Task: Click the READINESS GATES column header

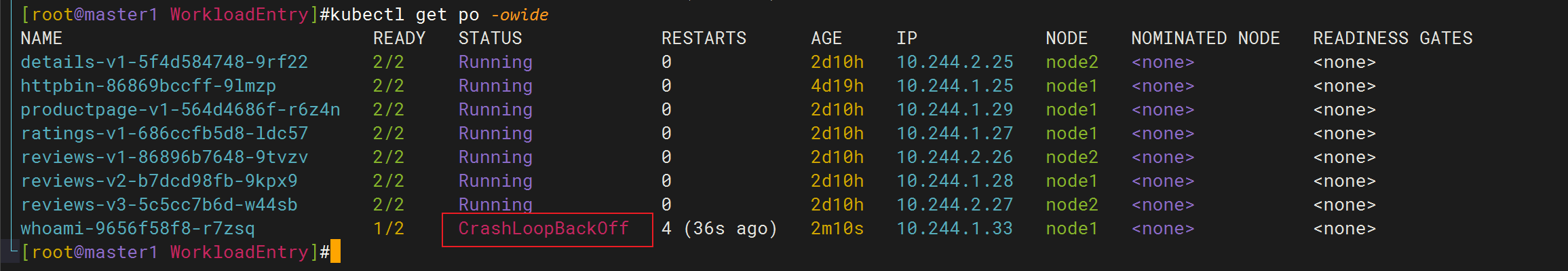Action: (x=1393, y=39)
